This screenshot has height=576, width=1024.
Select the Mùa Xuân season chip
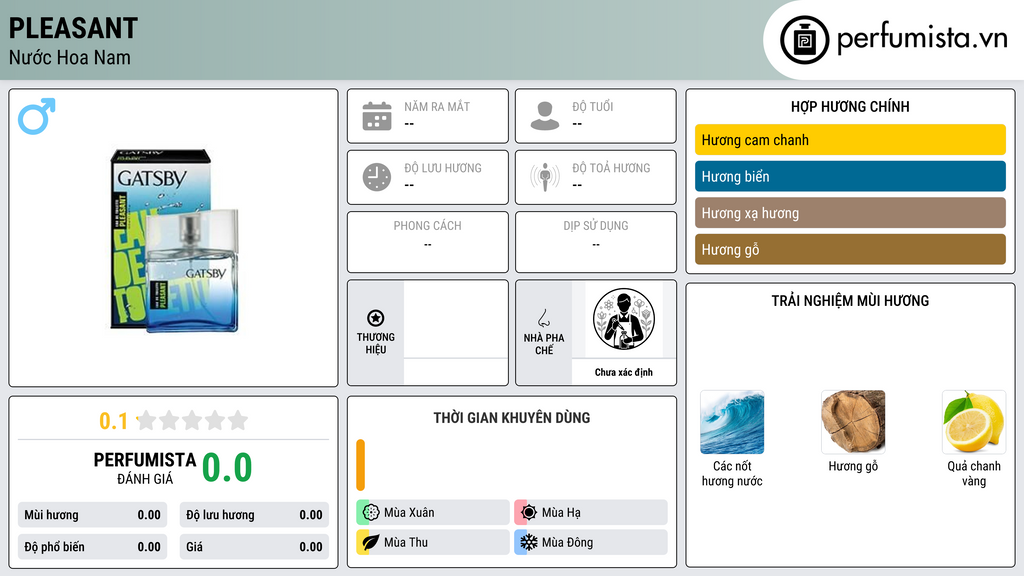(x=433, y=512)
